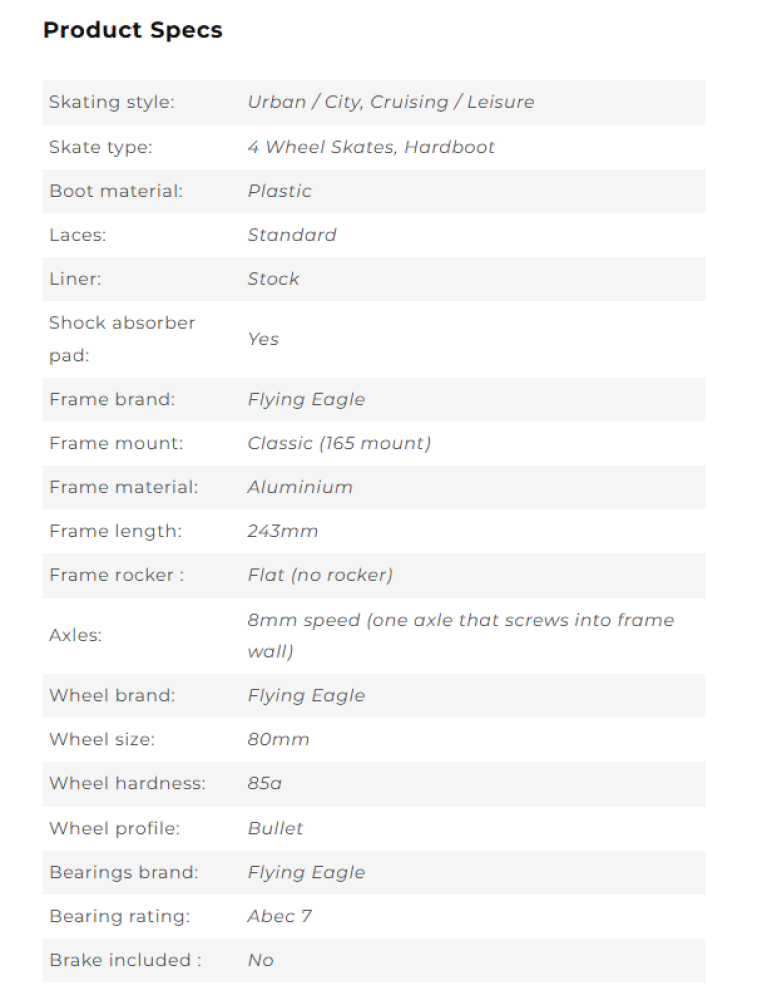762x1000 pixels.
Task: Click the Laces row Standard value
Action: (292, 235)
